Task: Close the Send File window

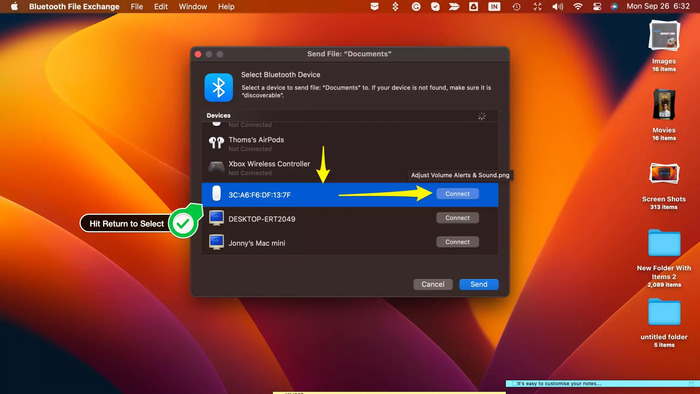Action: tap(198, 54)
